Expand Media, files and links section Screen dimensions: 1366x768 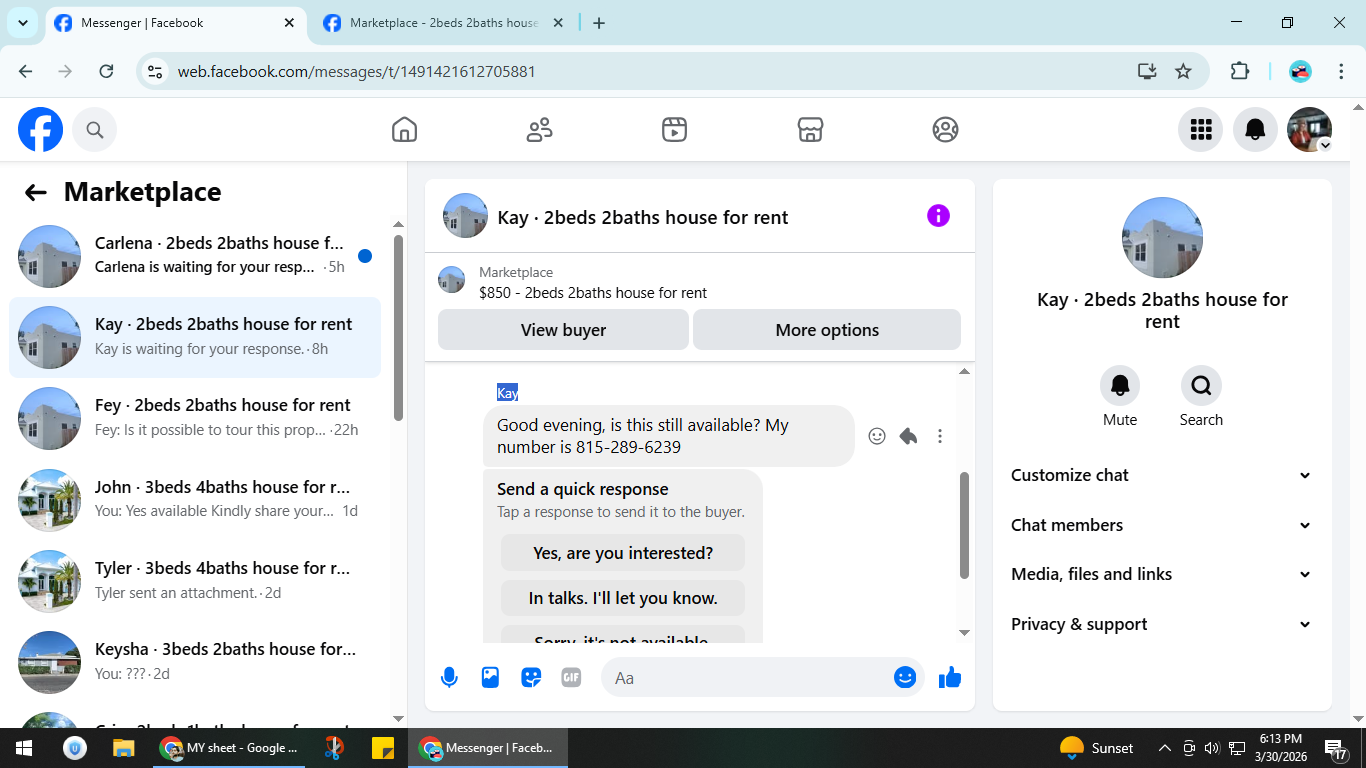(1161, 574)
